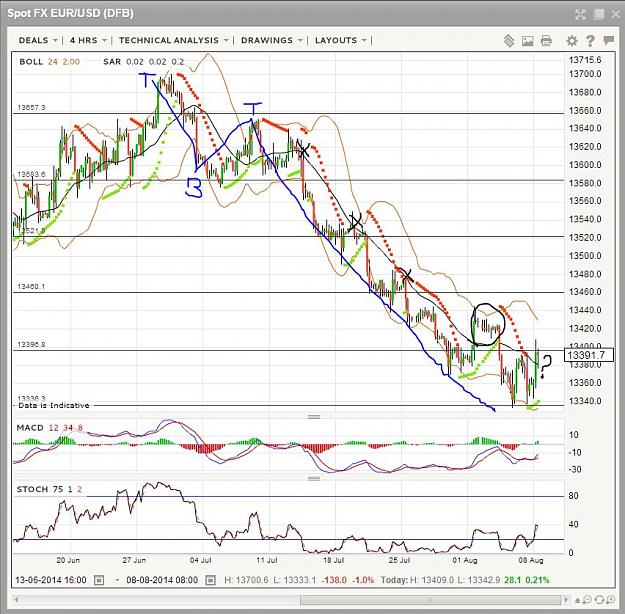Click the save chart image icon
Viewport: 625px width, 614px height.
coord(527,41)
